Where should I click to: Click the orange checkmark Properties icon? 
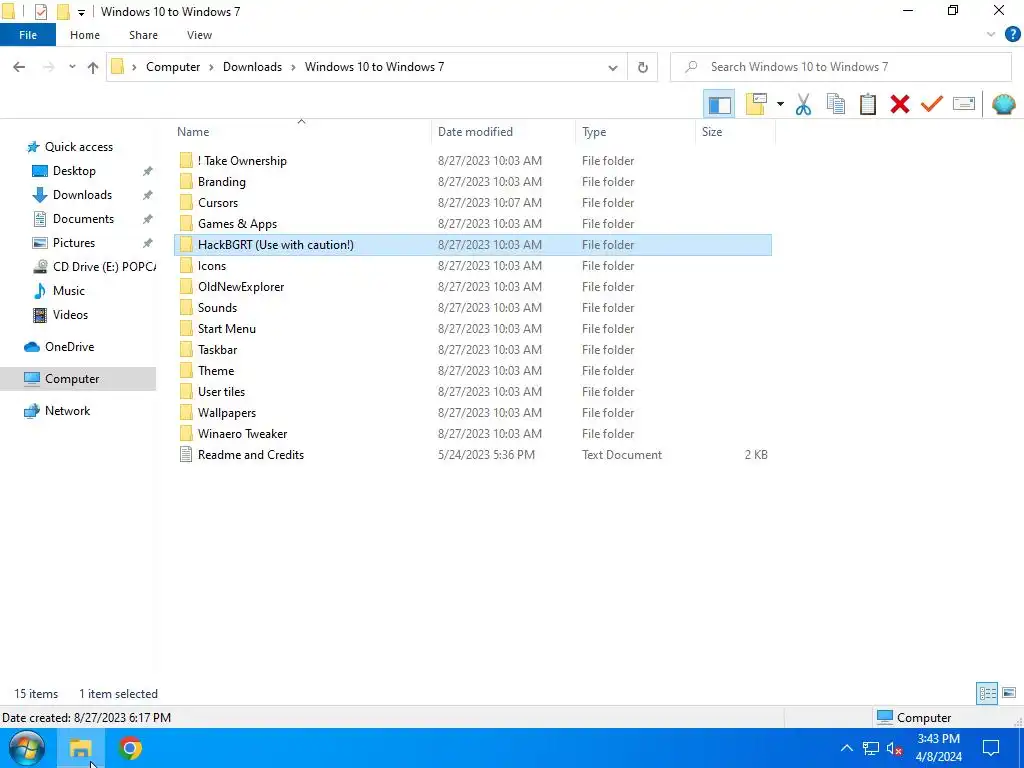click(x=932, y=104)
